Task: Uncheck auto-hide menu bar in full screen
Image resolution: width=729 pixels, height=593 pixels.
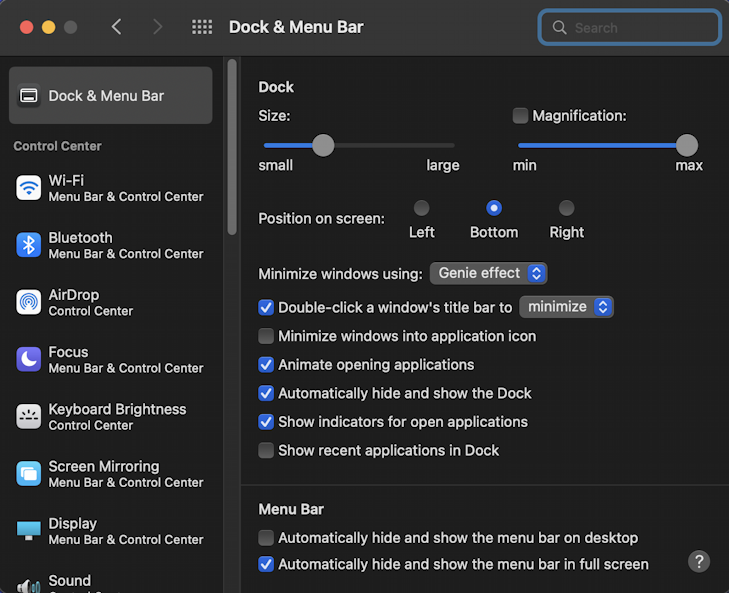Action: click(266, 564)
